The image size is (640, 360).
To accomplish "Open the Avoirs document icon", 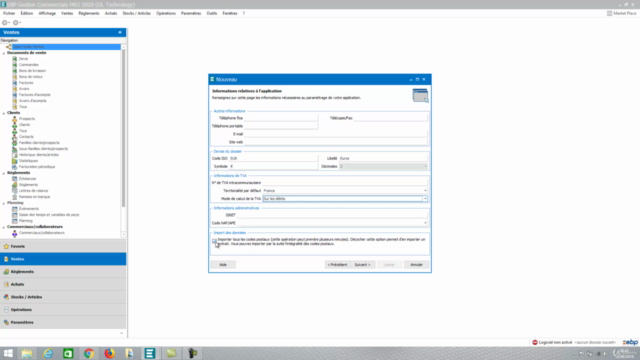I will tap(15, 89).
